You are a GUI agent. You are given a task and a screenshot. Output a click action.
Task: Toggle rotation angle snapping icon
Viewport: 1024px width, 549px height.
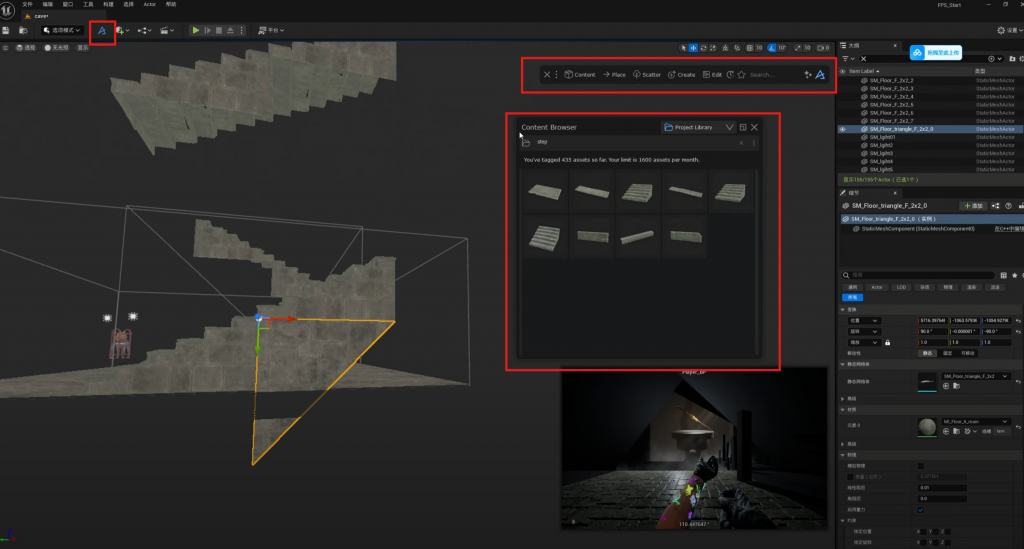pyautogui.click(x=772, y=48)
